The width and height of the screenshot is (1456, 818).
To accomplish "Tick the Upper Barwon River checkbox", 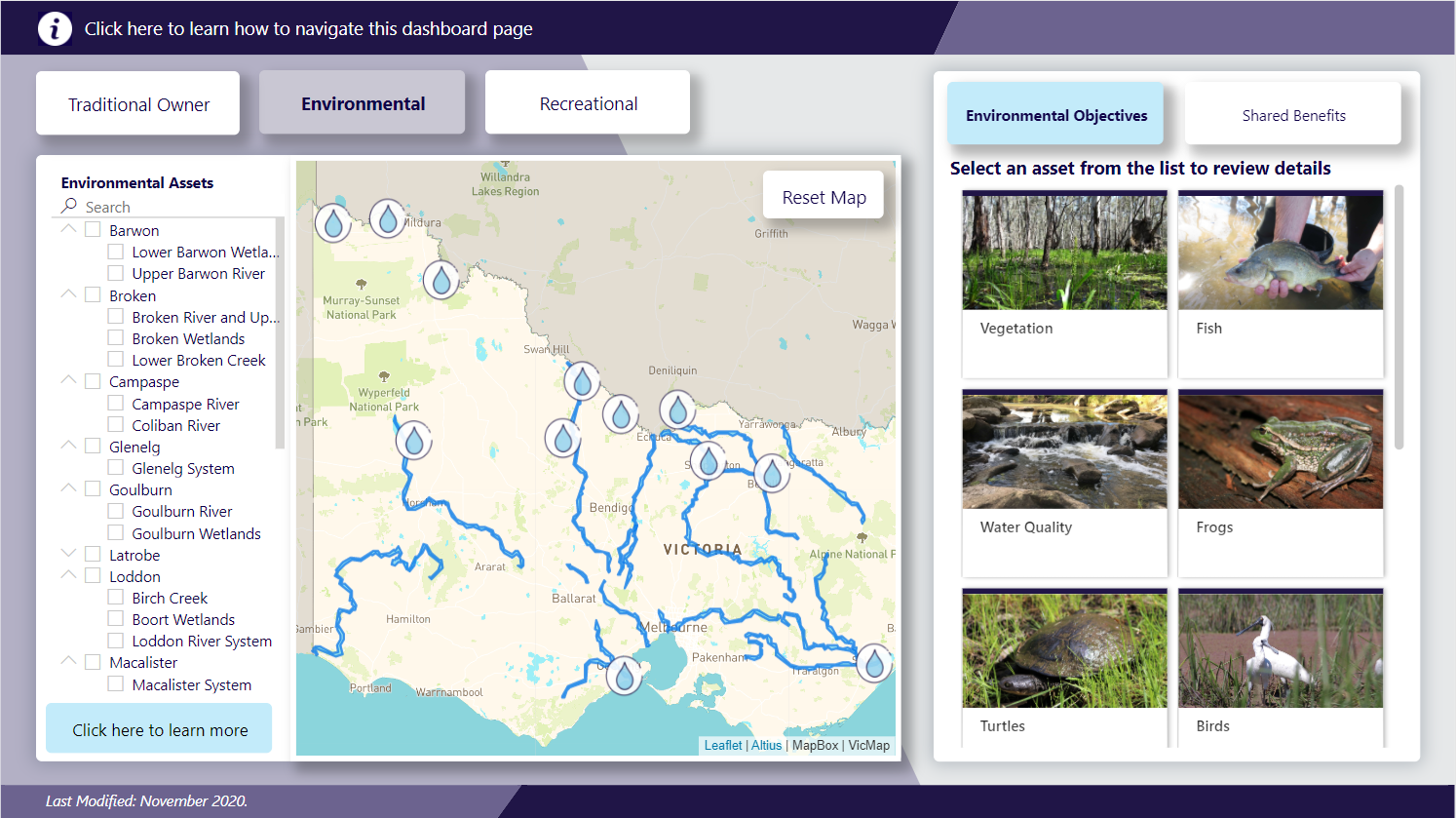I will 115,273.
